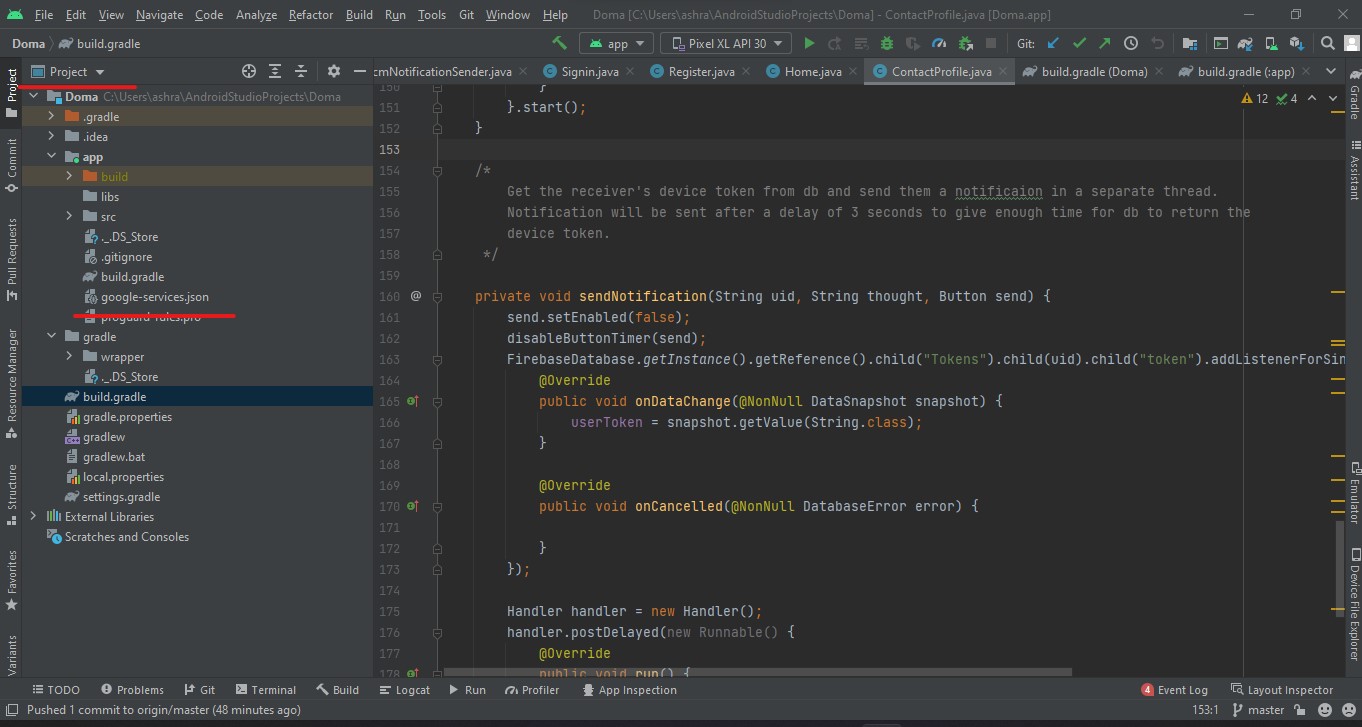This screenshot has width=1362, height=727.
Task: Click Git commit green checkmark
Action: pyautogui.click(x=1079, y=43)
